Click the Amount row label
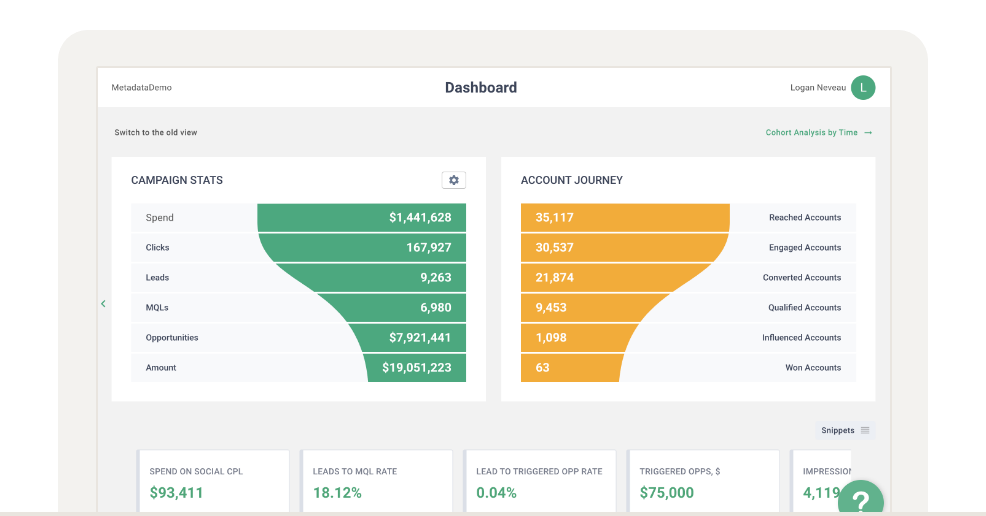The width and height of the screenshot is (986, 516). [x=161, y=368]
